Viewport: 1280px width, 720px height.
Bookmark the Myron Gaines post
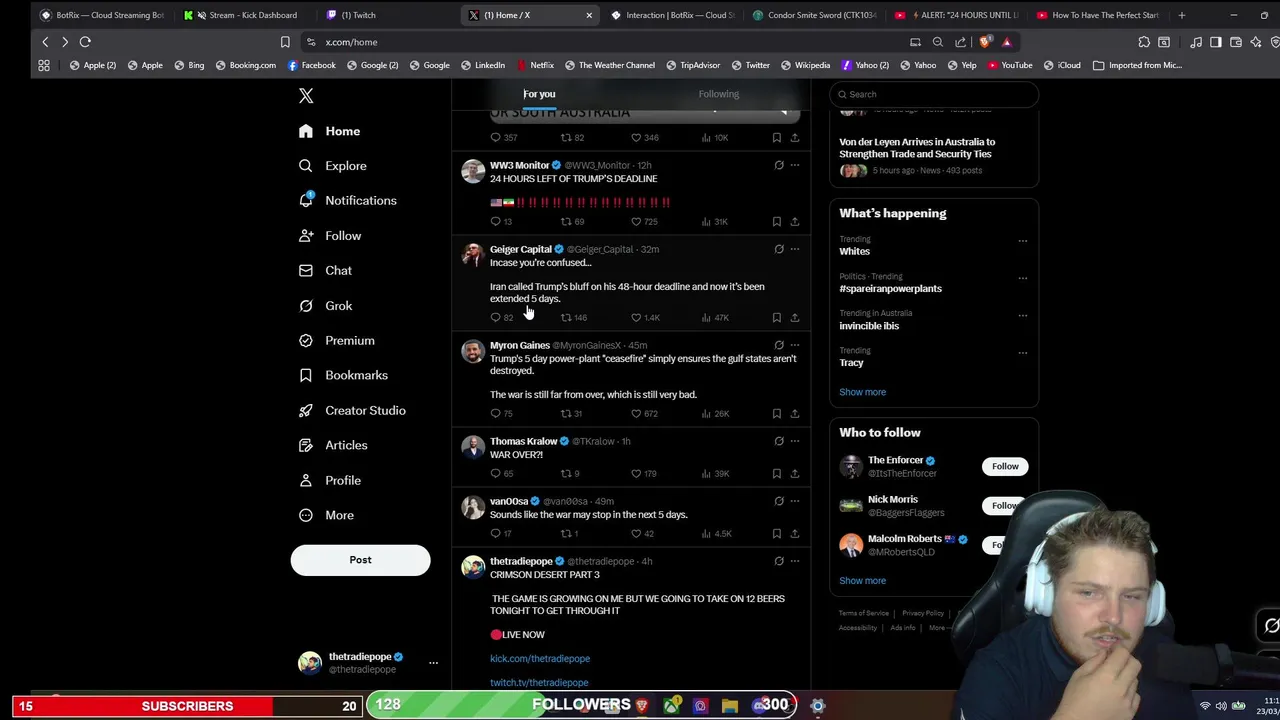(776, 413)
